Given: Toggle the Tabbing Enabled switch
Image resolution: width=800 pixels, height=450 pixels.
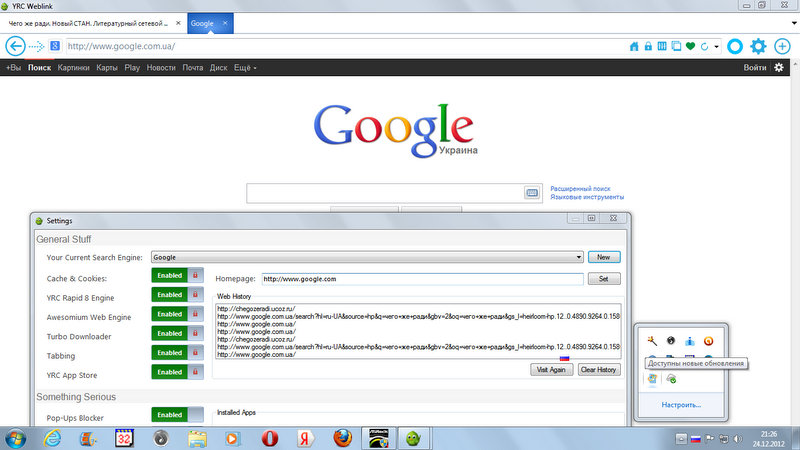Looking at the screenshot, I should (x=177, y=353).
